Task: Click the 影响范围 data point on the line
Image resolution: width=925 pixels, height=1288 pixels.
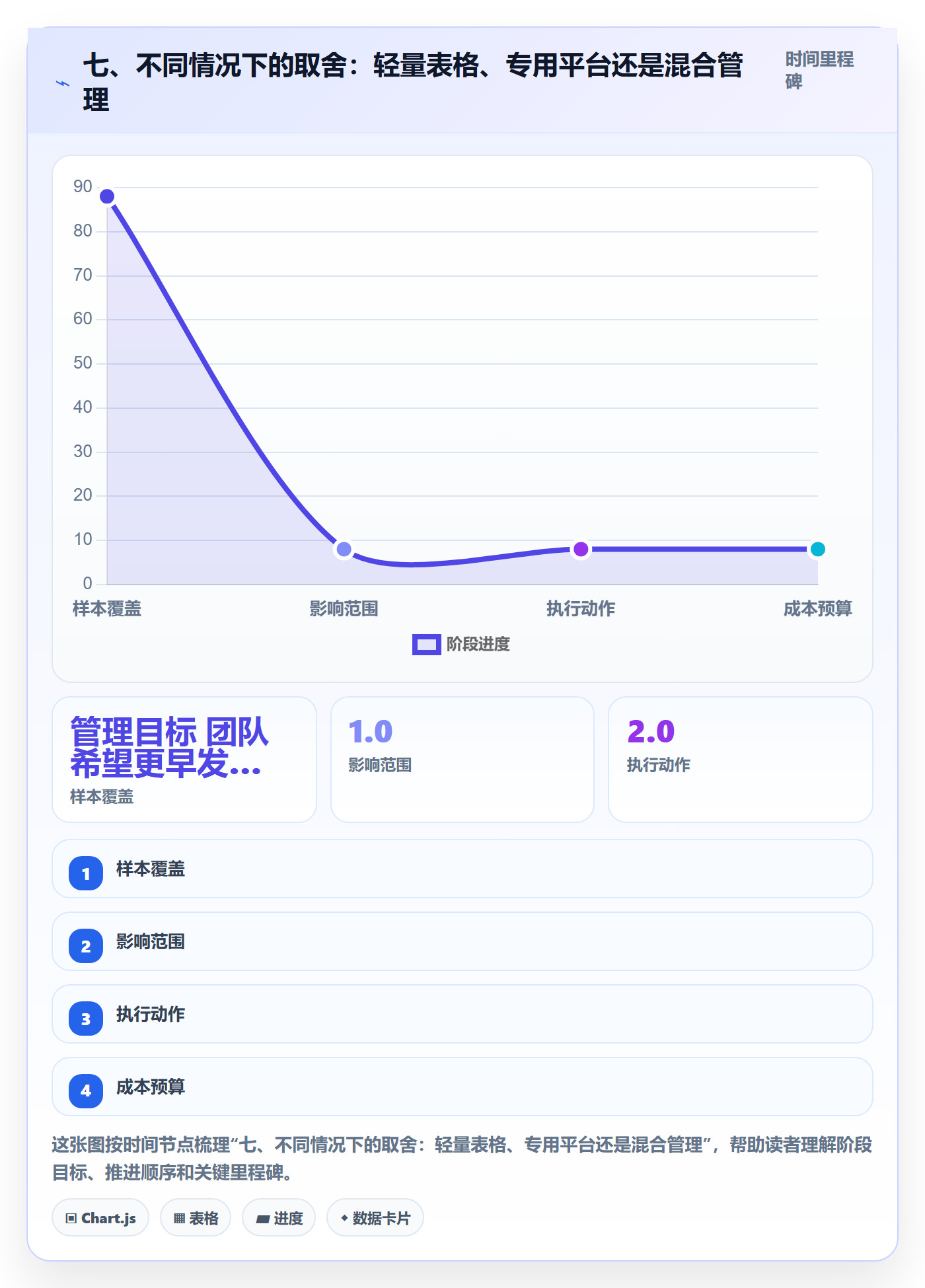Action: [344, 549]
